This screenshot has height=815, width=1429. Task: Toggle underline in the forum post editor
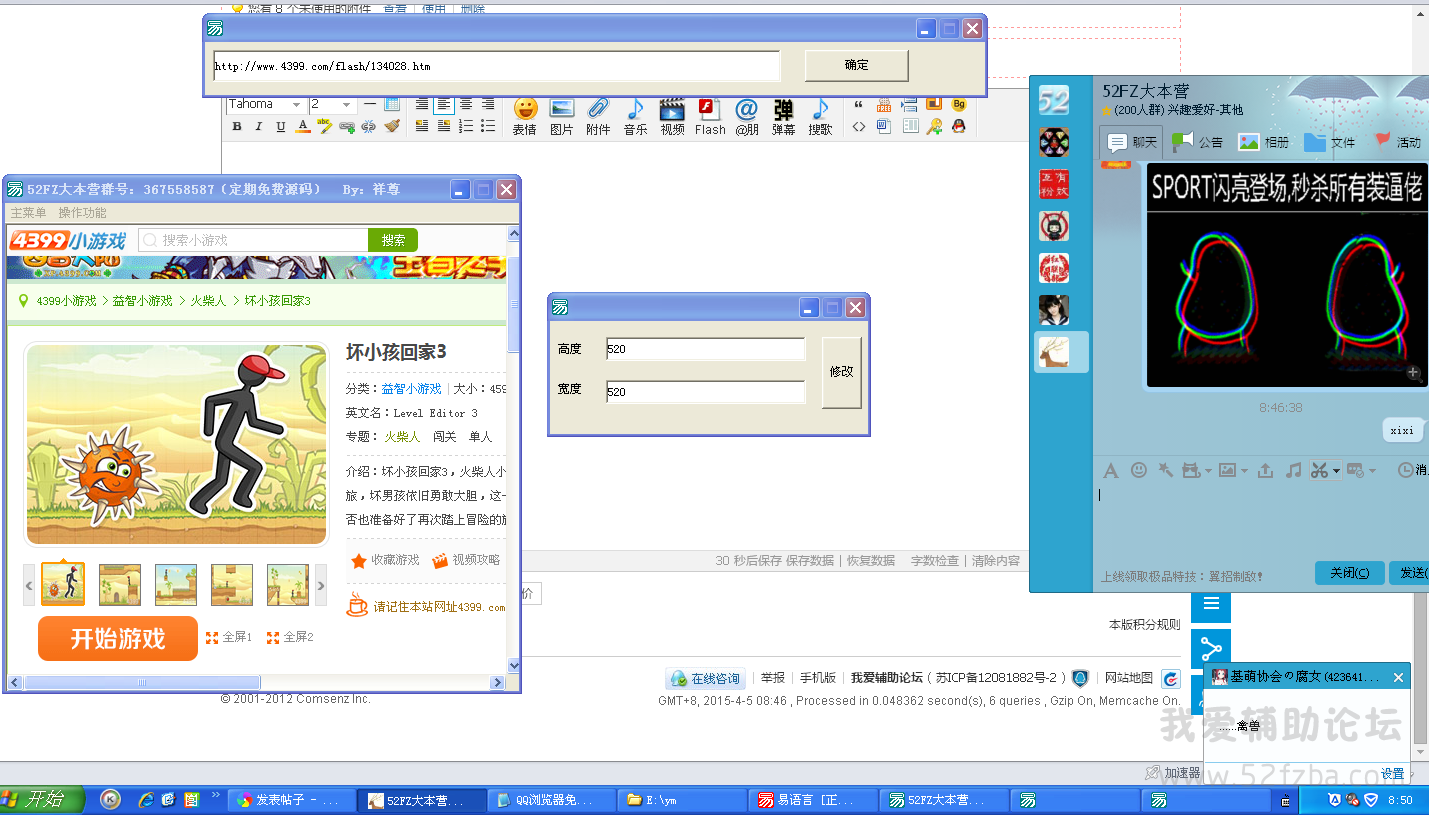281,127
